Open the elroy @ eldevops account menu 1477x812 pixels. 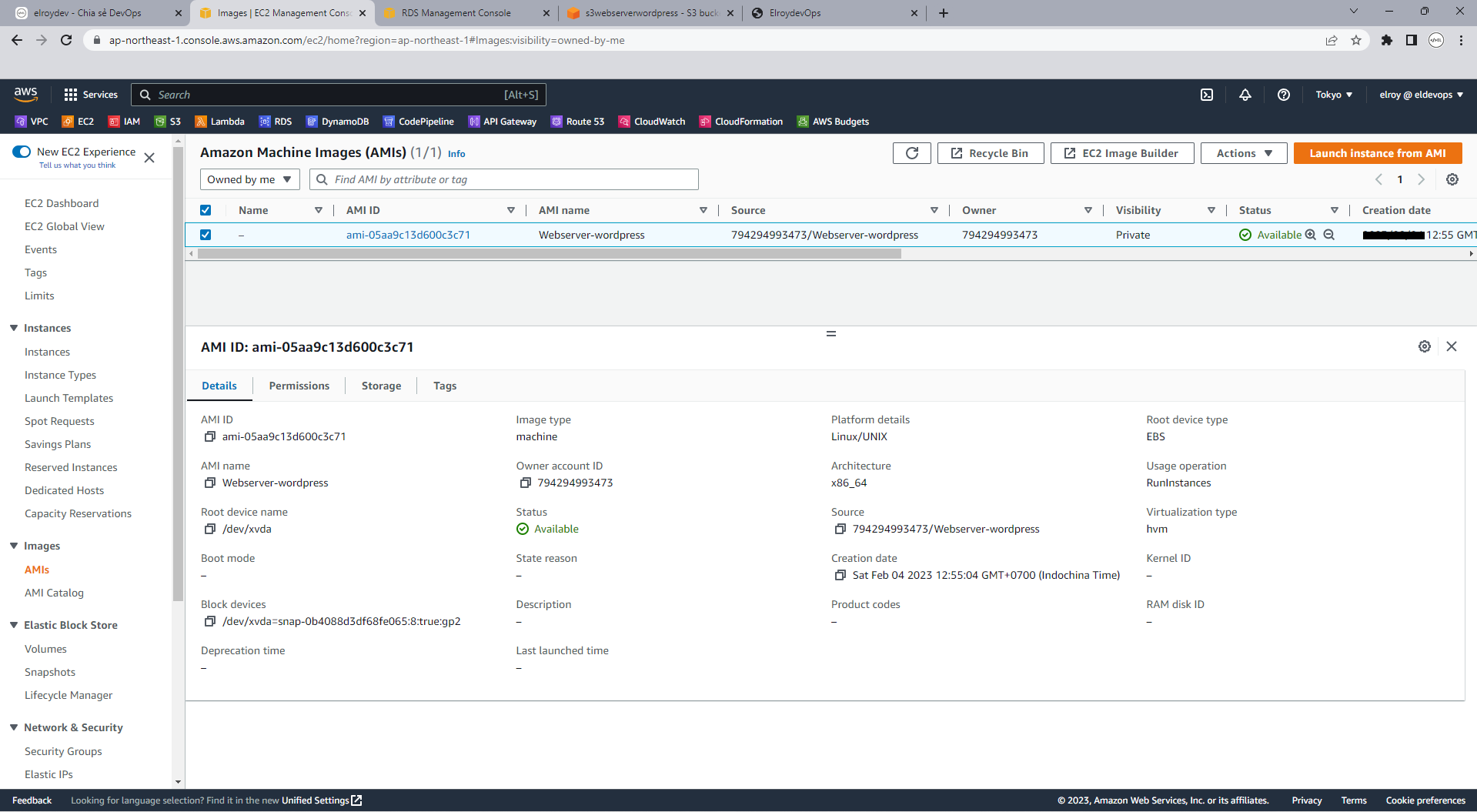pos(1421,95)
